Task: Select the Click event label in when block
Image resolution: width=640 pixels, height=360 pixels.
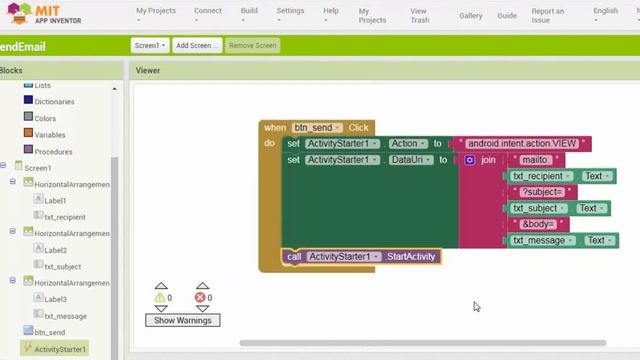Action: 358,128
